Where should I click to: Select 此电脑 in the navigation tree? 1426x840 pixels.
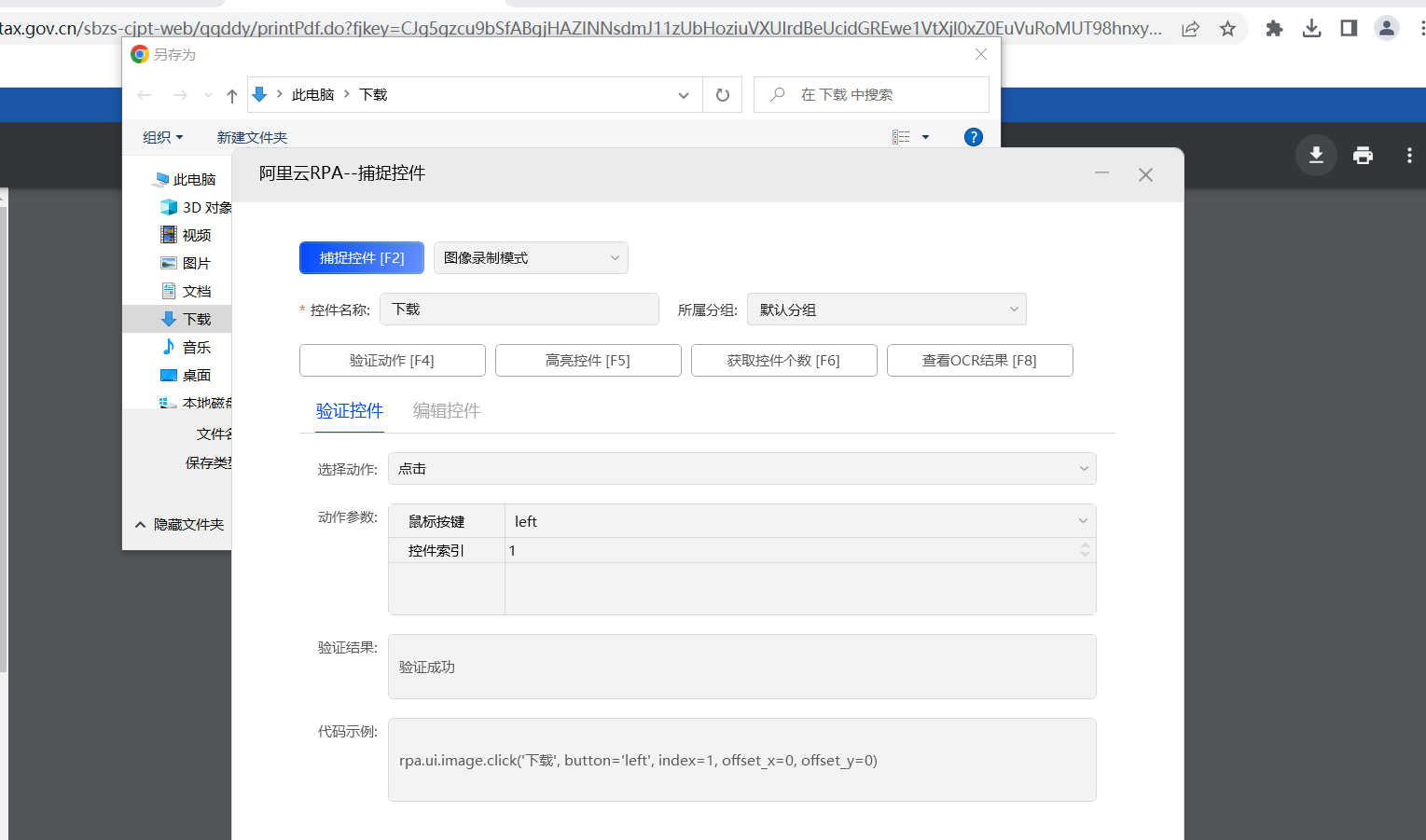coord(186,180)
